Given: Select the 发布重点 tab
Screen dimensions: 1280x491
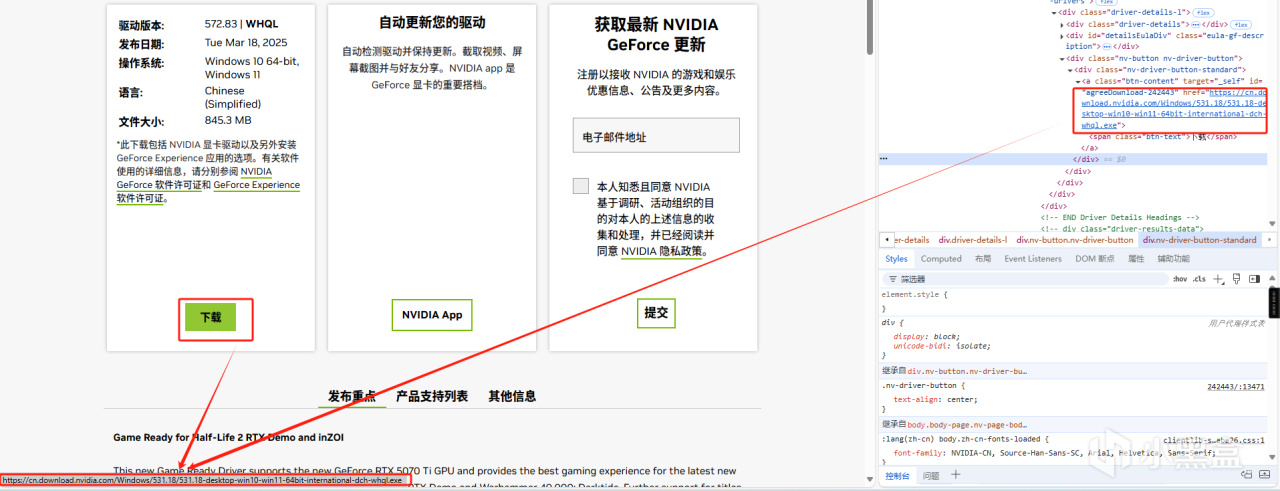Looking at the screenshot, I should [x=352, y=396].
